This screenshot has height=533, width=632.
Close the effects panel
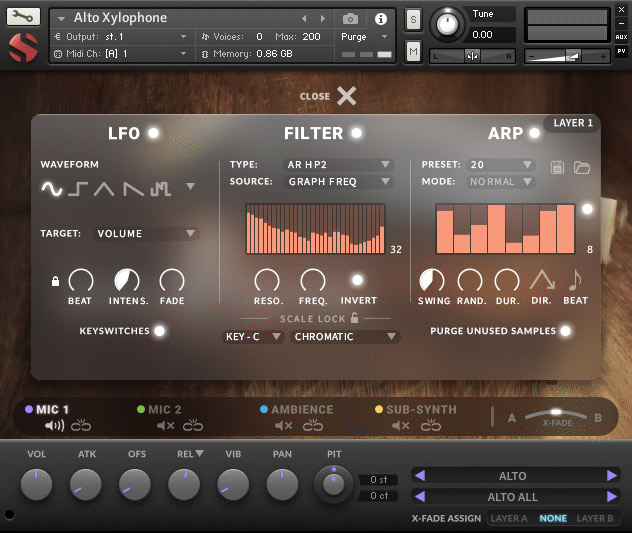[x=346, y=96]
